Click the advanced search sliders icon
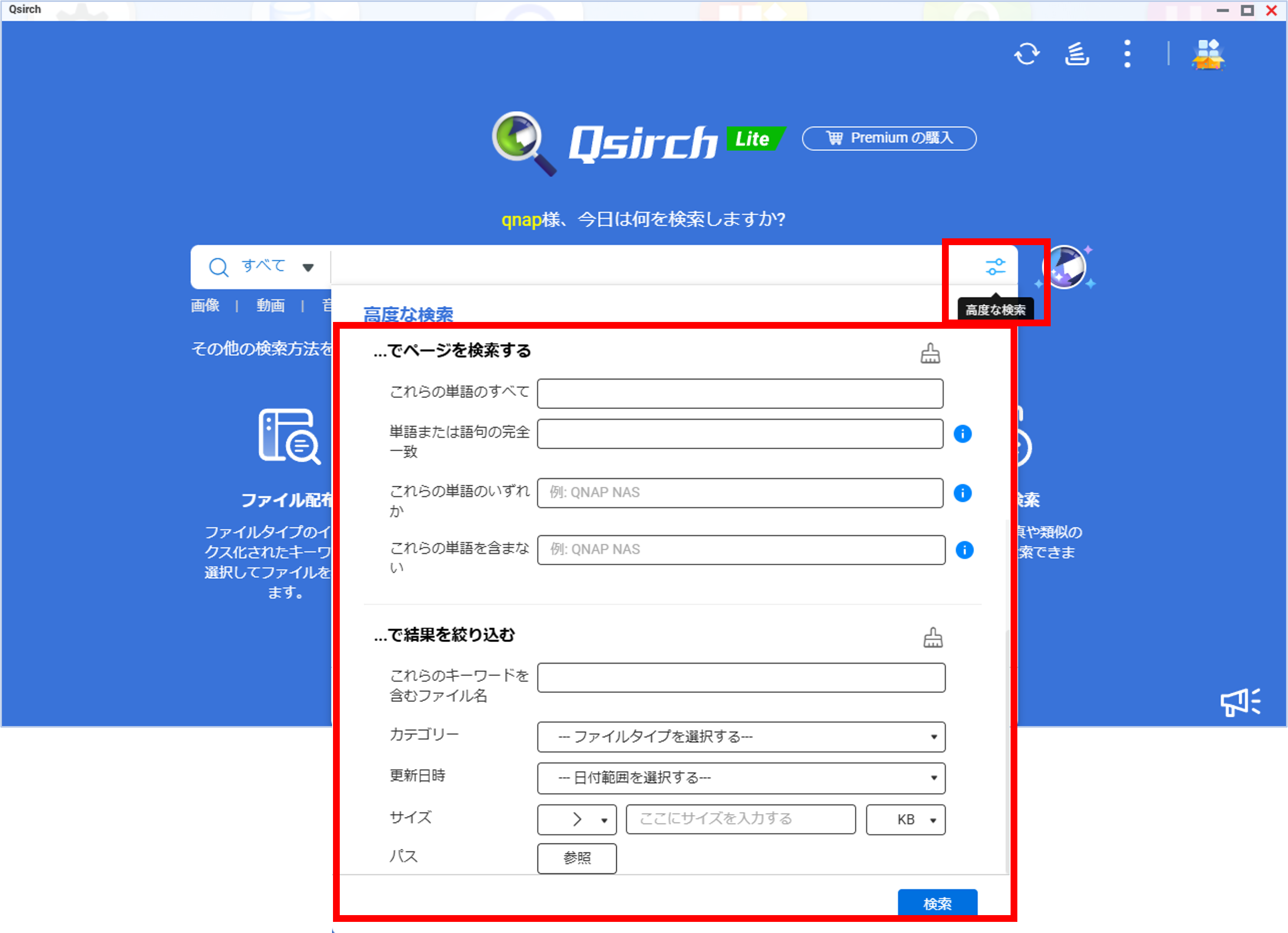Screen dimensions: 1288x933 [x=996, y=266]
